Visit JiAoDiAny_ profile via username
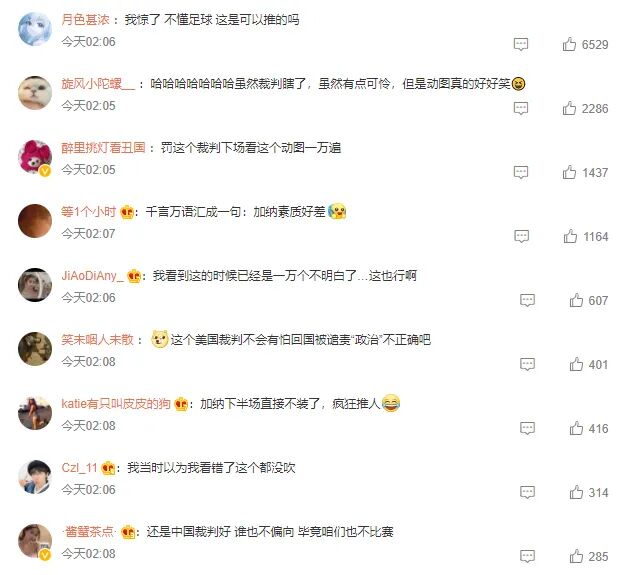The height and width of the screenshot is (575, 626). [93, 276]
